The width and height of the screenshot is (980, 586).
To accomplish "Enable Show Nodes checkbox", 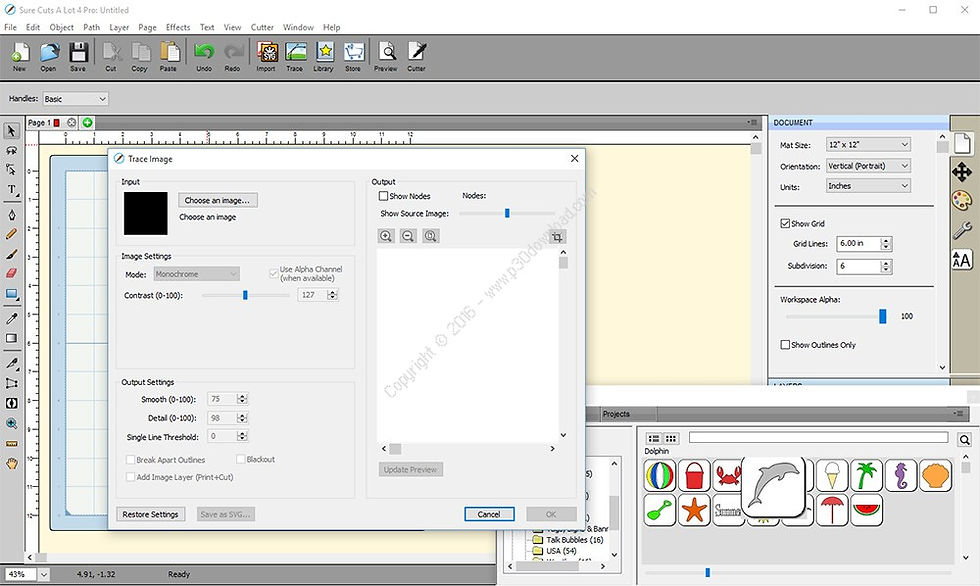I will [x=383, y=196].
